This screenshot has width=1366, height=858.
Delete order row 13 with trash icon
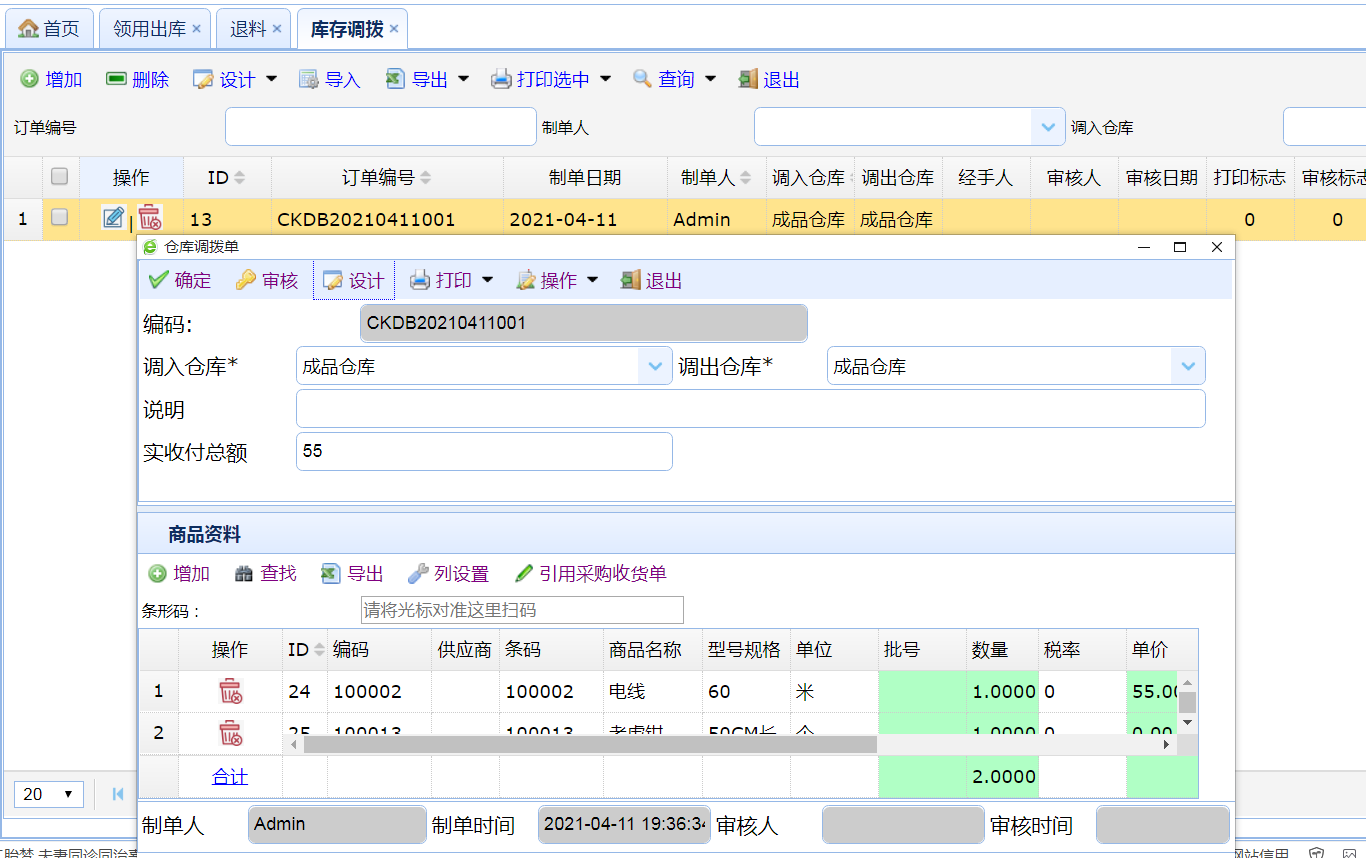(149, 217)
